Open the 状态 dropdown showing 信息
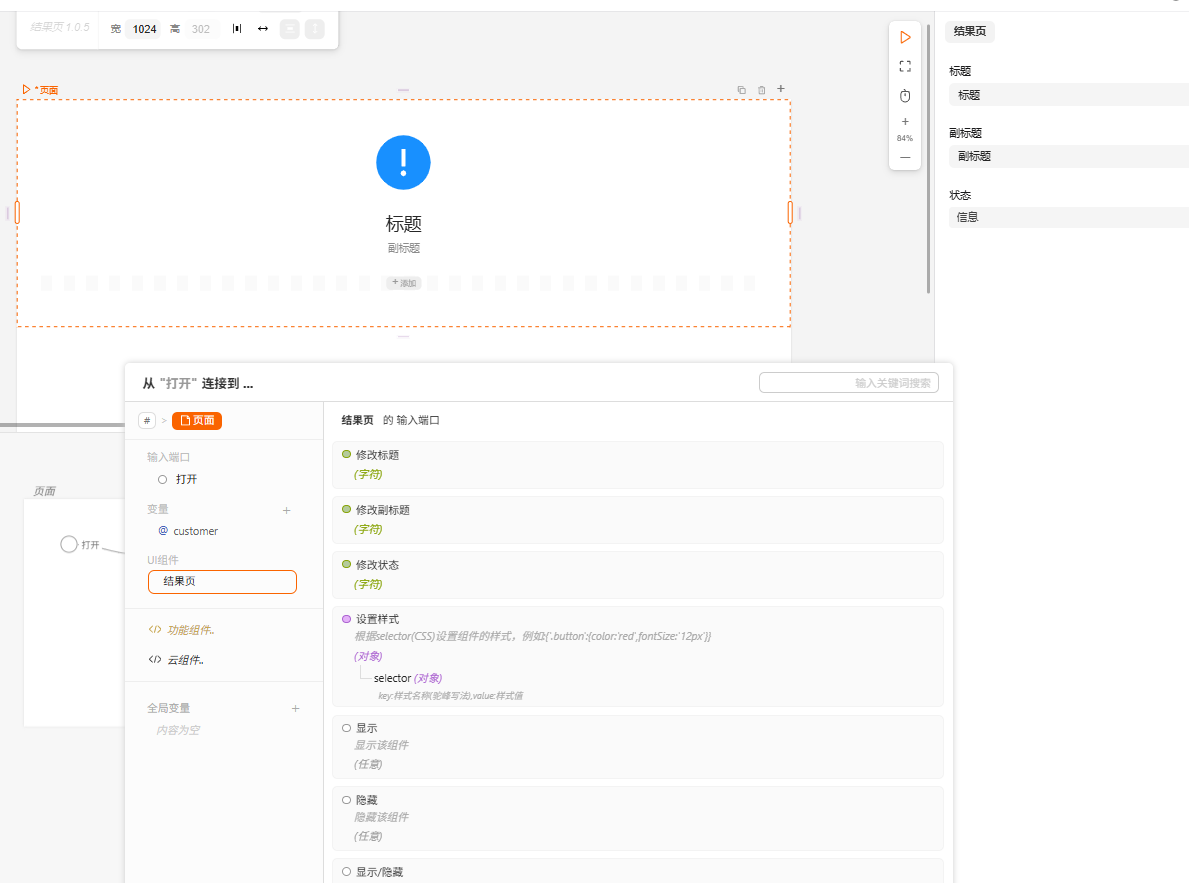Viewport: 1189px width, 883px height. tap(1067, 217)
